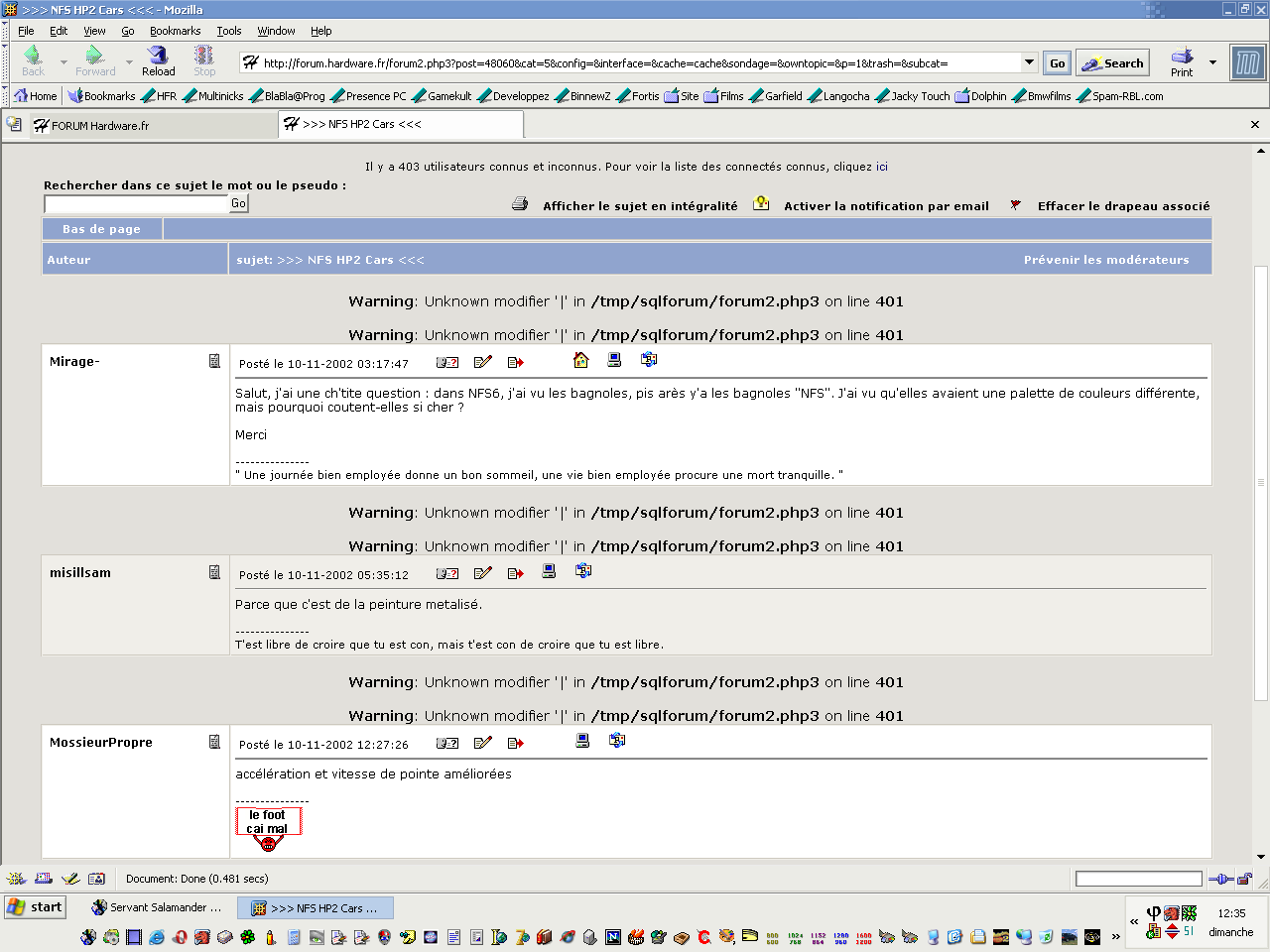Expand the Back button history dropdown

tap(63, 62)
